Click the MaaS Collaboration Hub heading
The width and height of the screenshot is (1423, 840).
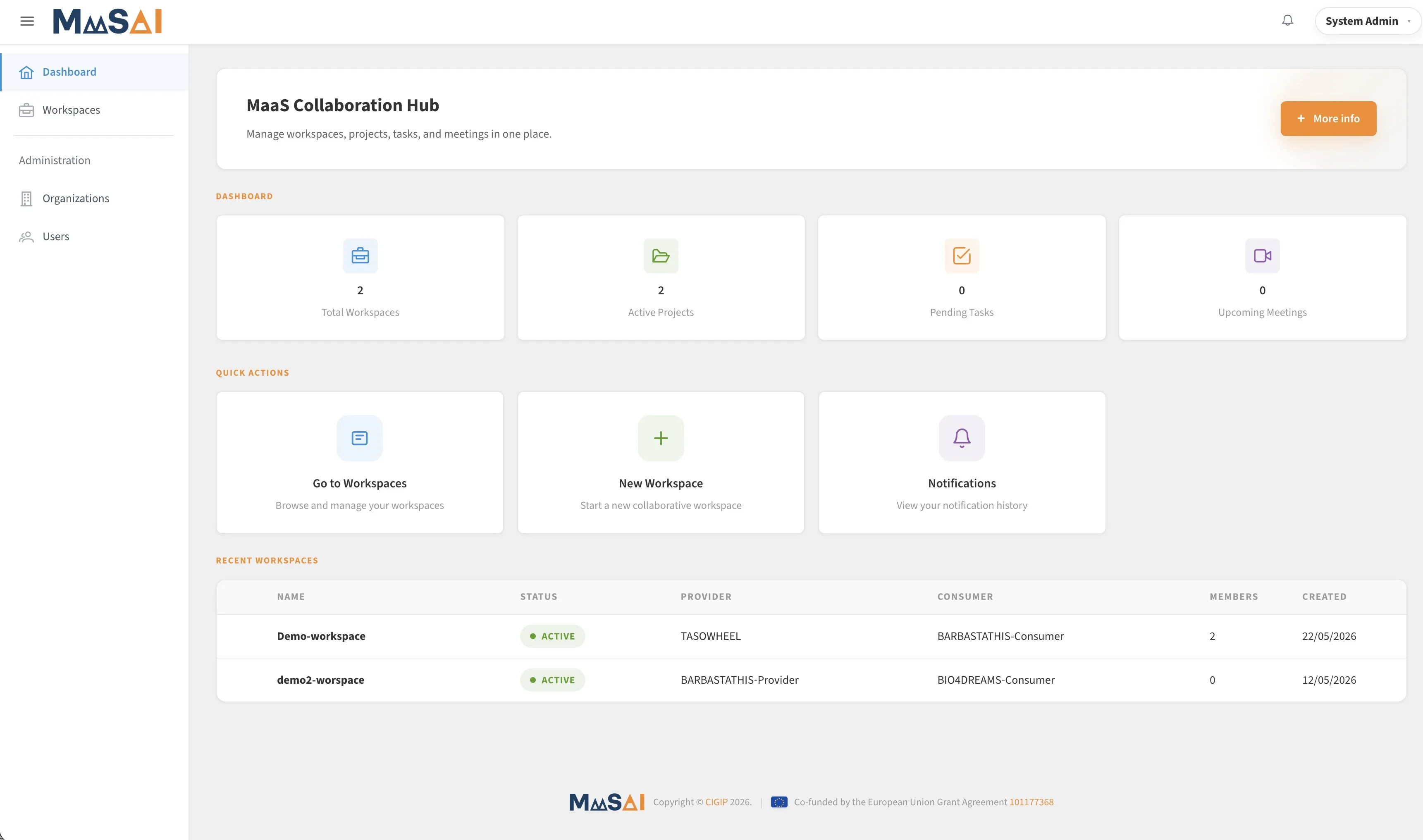pos(342,105)
